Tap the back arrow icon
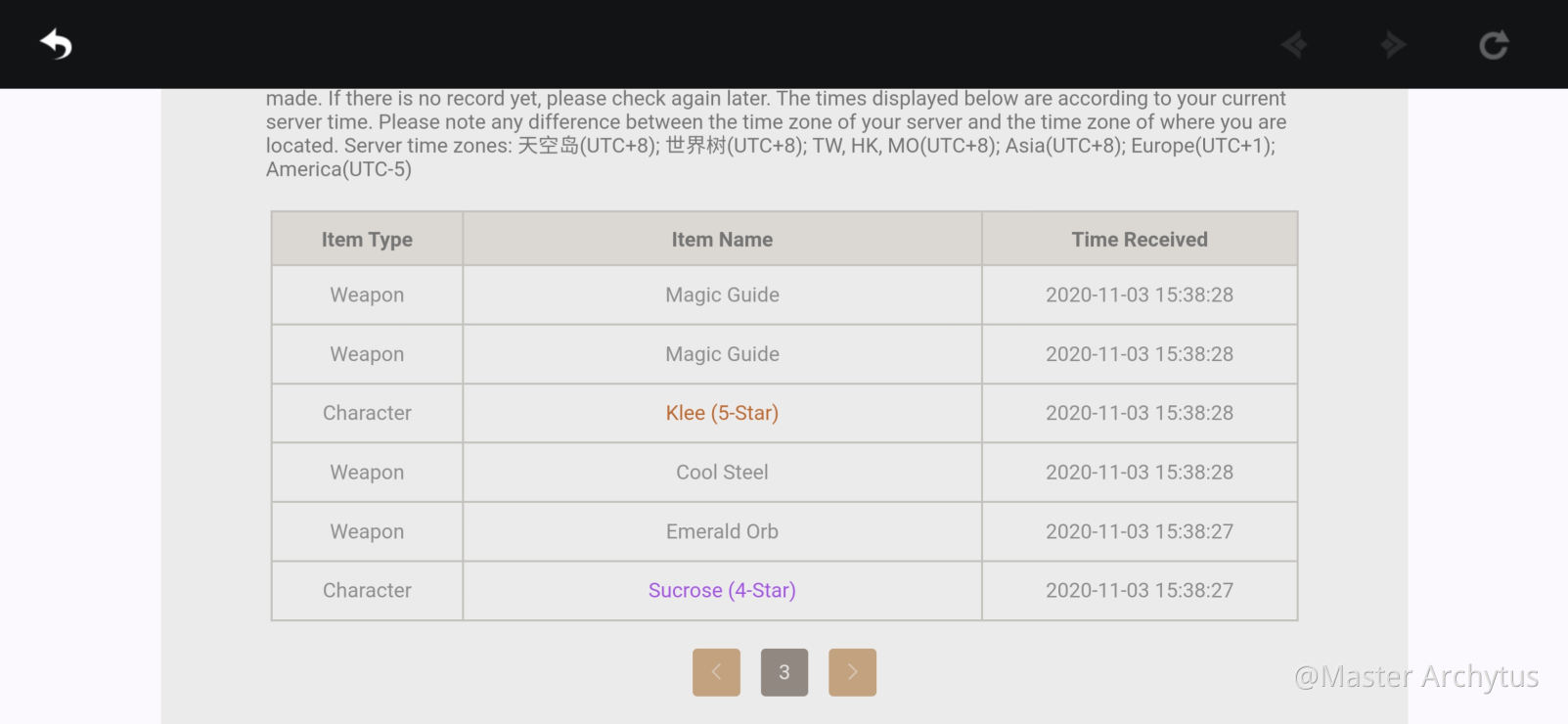The image size is (1568, 724). 56,44
